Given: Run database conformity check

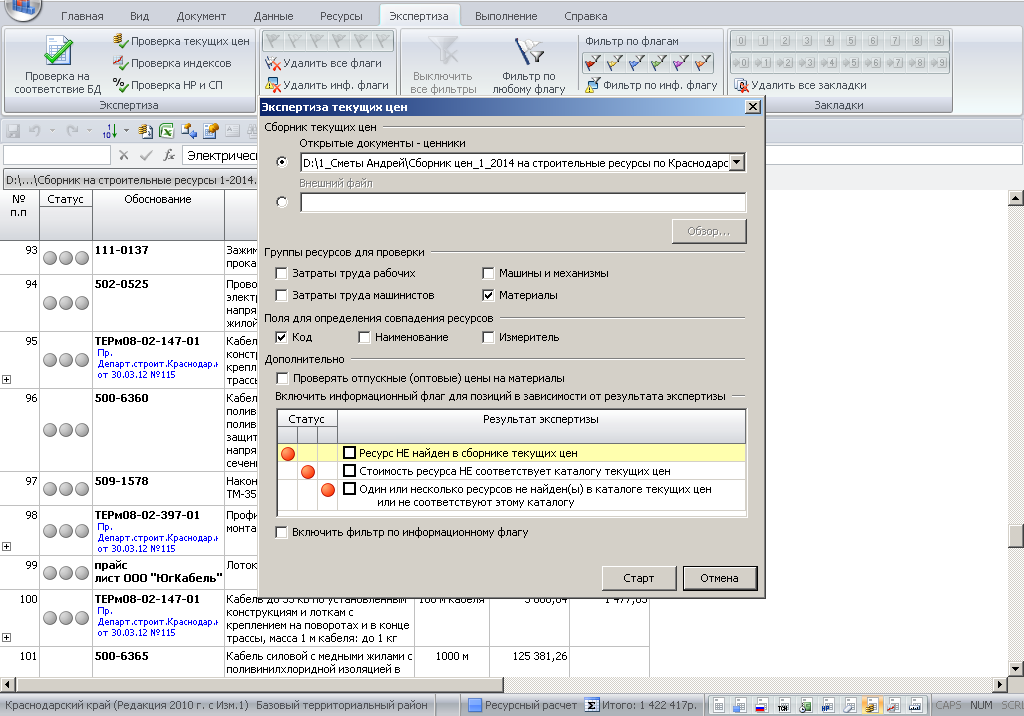Looking at the screenshot, I should click(57, 65).
